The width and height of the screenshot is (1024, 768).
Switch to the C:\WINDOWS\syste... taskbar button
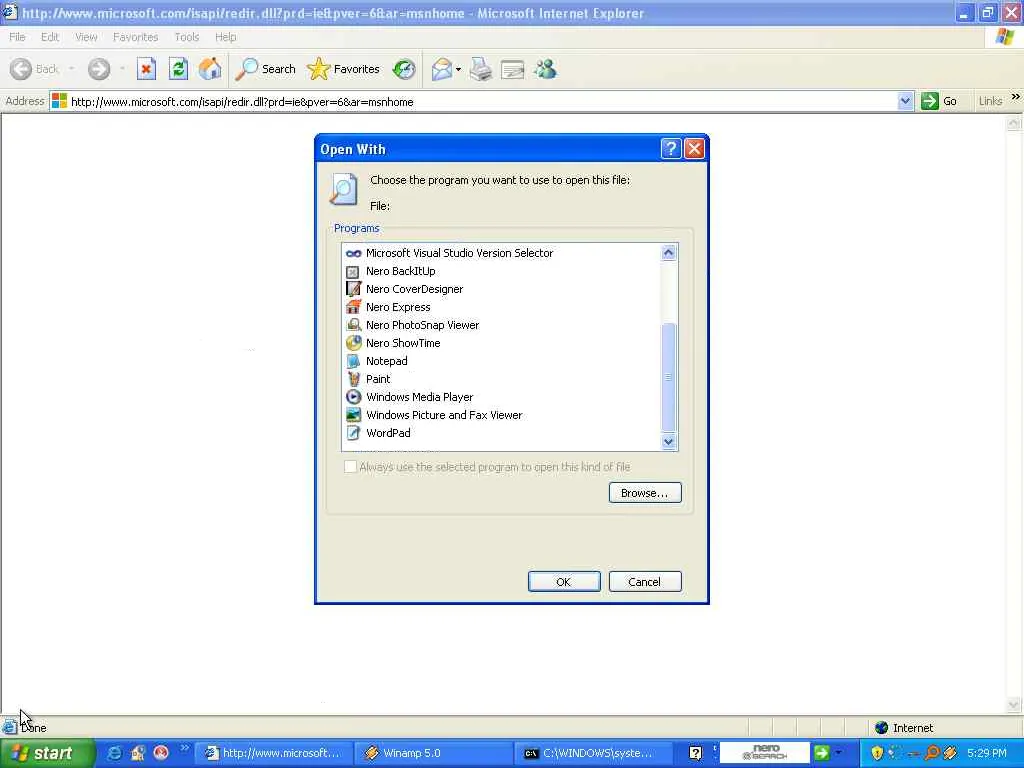(x=592, y=753)
